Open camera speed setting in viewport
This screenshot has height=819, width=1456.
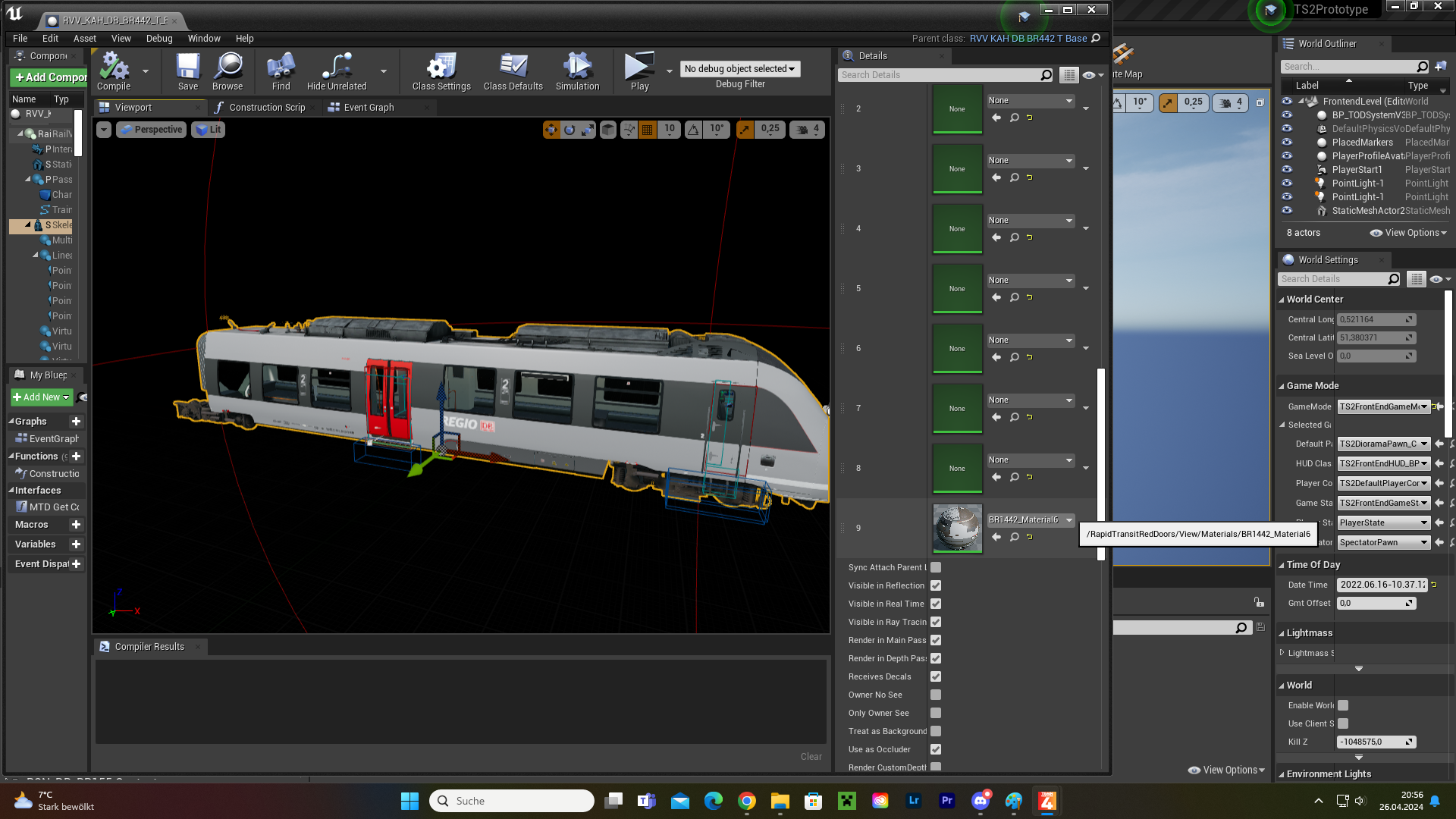click(808, 130)
